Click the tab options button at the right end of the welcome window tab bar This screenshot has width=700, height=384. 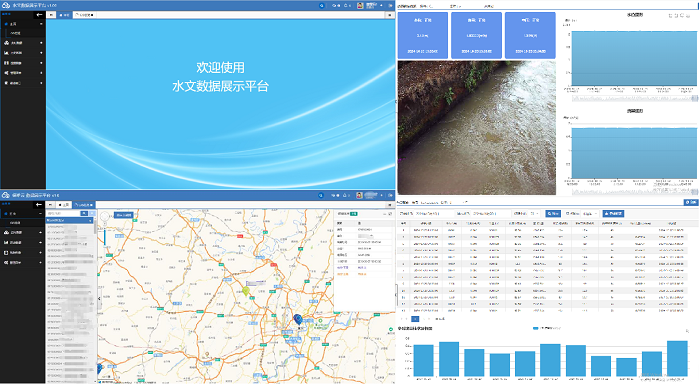tap(390, 15)
